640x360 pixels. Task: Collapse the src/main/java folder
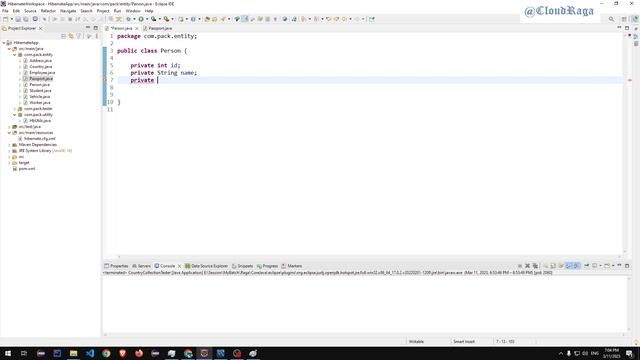coord(9,49)
